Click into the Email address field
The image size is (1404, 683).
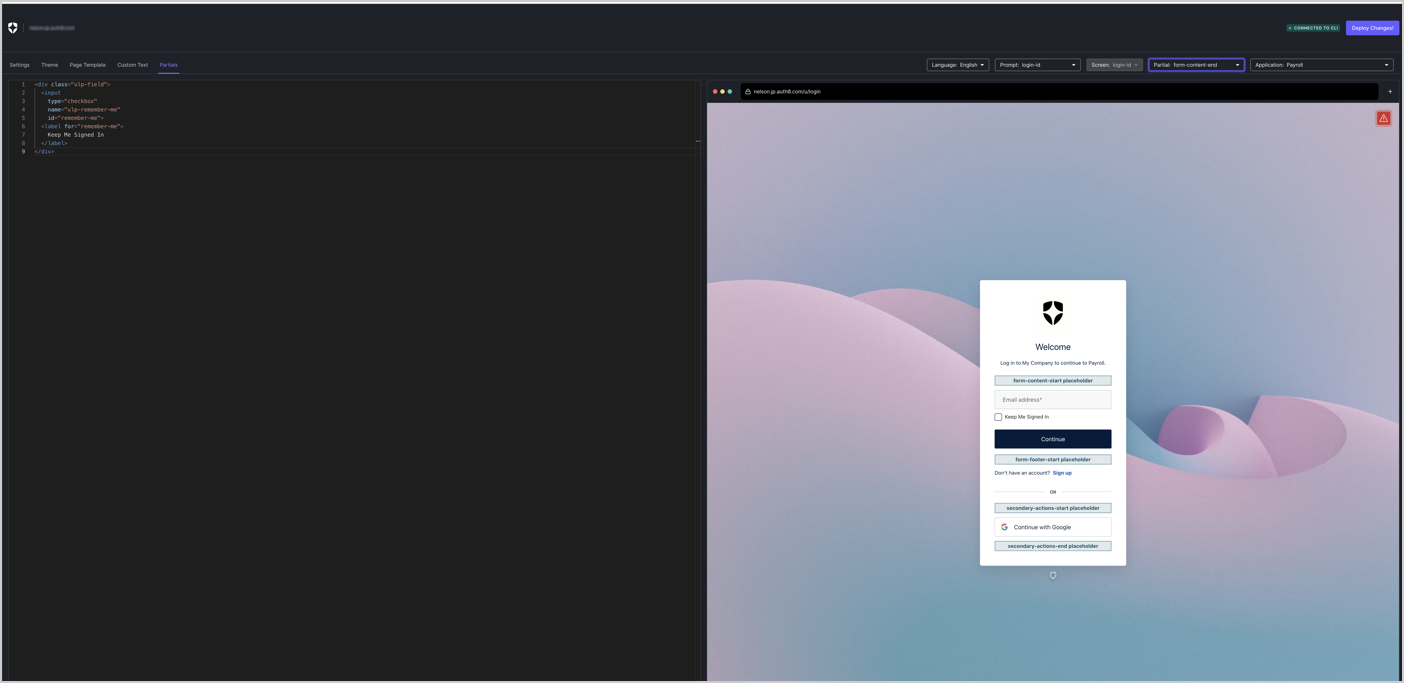[1053, 399]
